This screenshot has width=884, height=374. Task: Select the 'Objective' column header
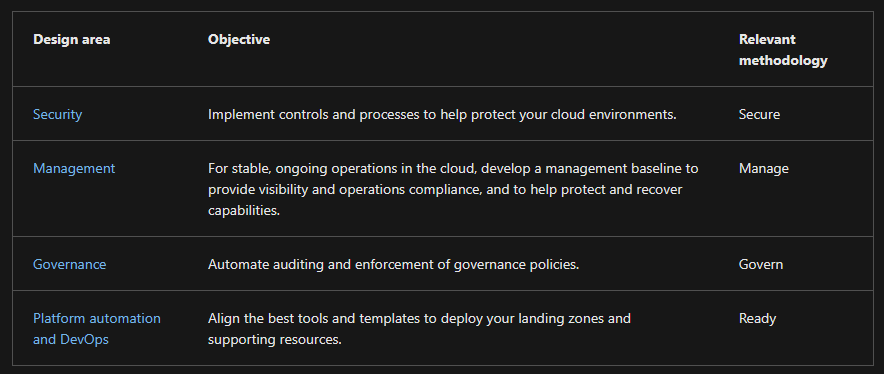[238, 39]
